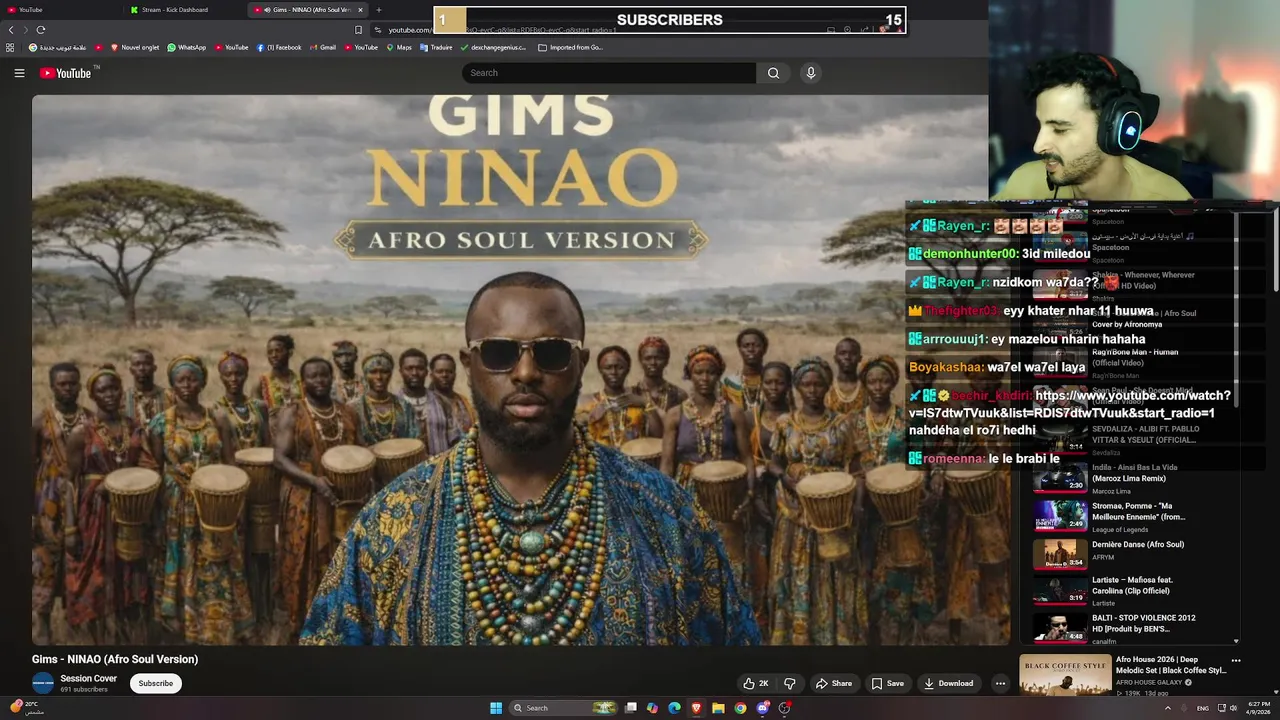
Task: Play Lartiste - Mafiosa feat. Caroliina
Action: [1134, 591]
